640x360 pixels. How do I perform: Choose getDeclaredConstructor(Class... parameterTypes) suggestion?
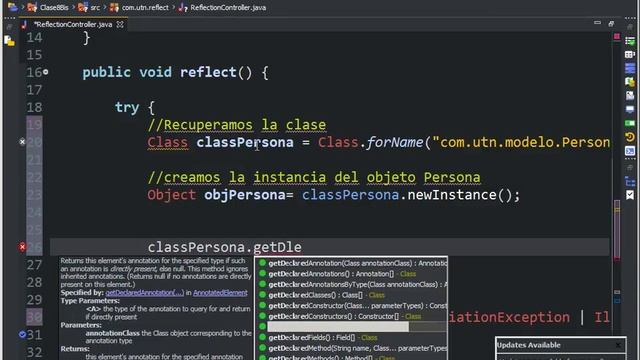click(x=352, y=306)
